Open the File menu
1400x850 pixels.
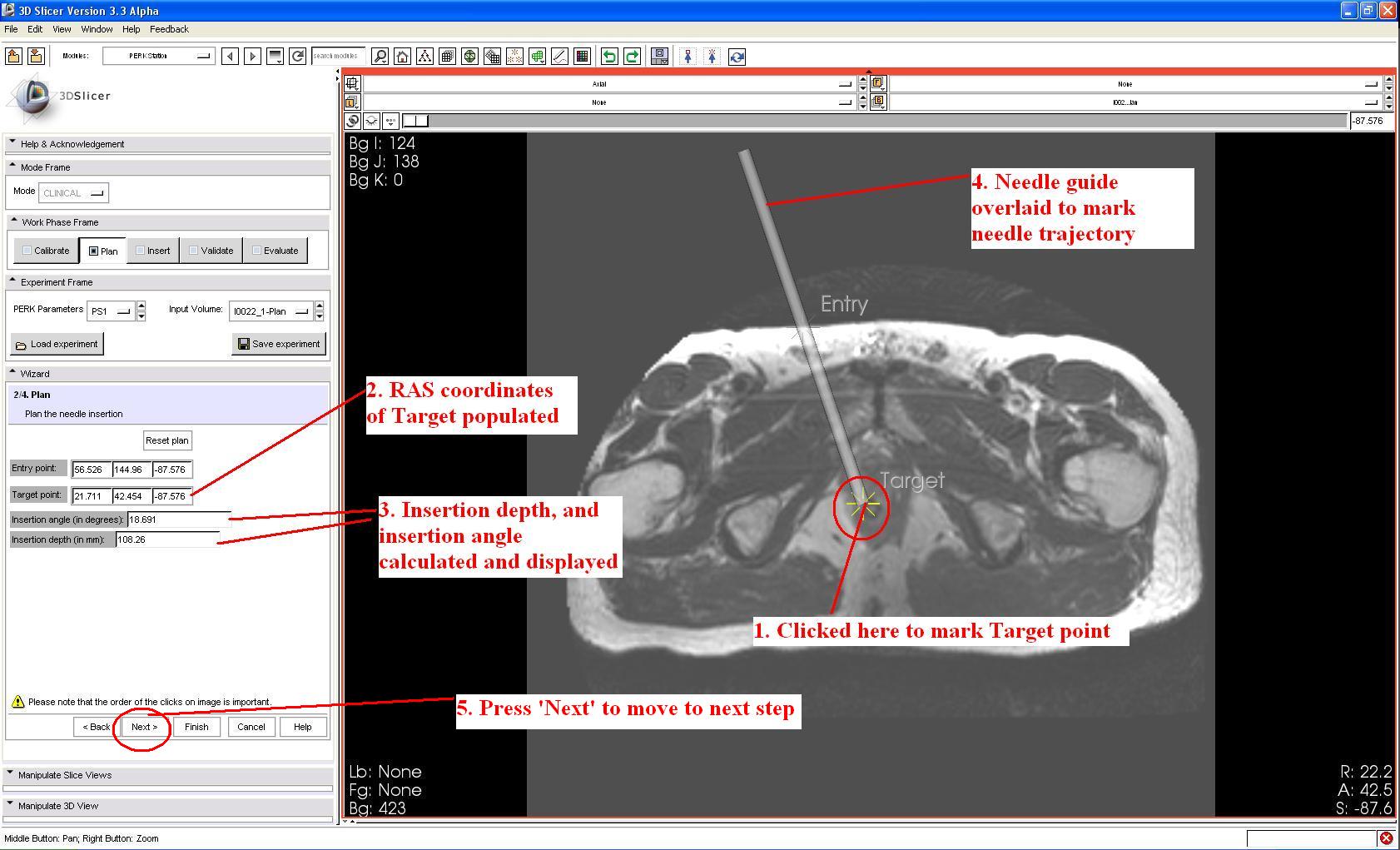coord(11,29)
